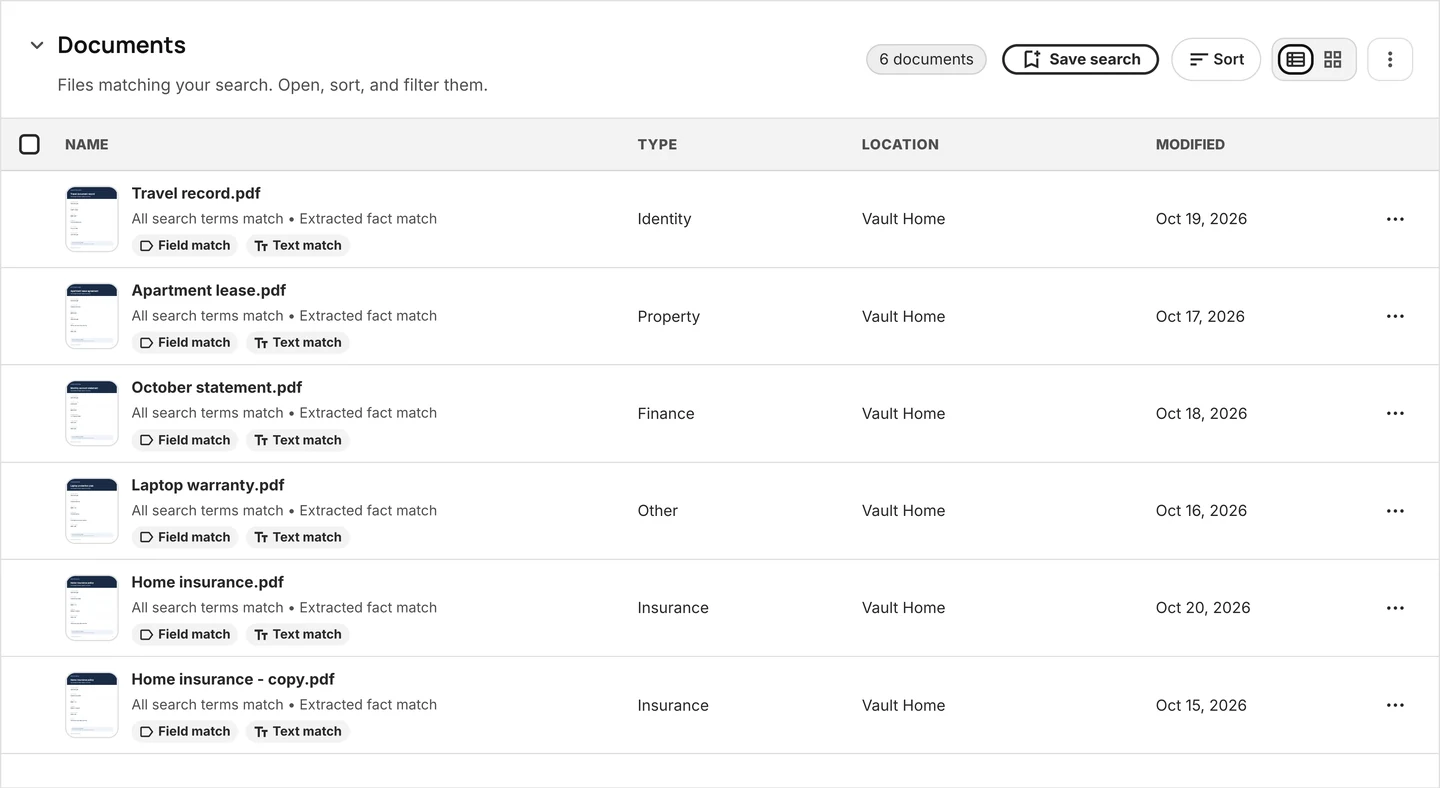Screen dimensions: 1440x788
Task: Click the Field match tag on October statement.pdf
Action: [185, 440]
